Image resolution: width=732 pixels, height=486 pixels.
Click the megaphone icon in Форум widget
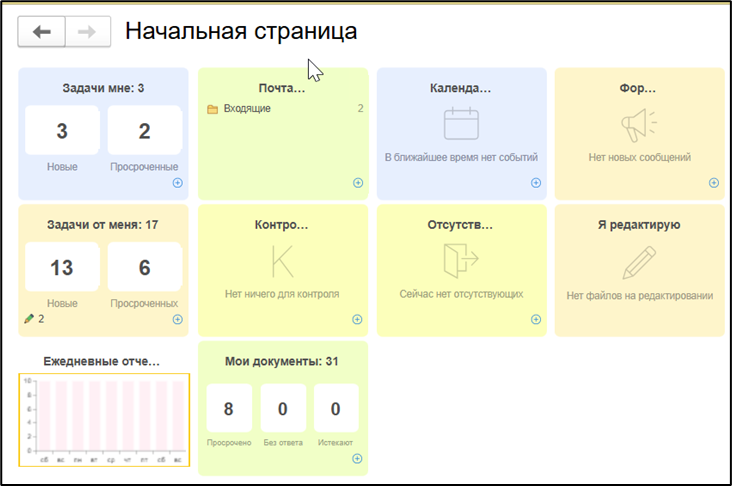tap(639, 125)
